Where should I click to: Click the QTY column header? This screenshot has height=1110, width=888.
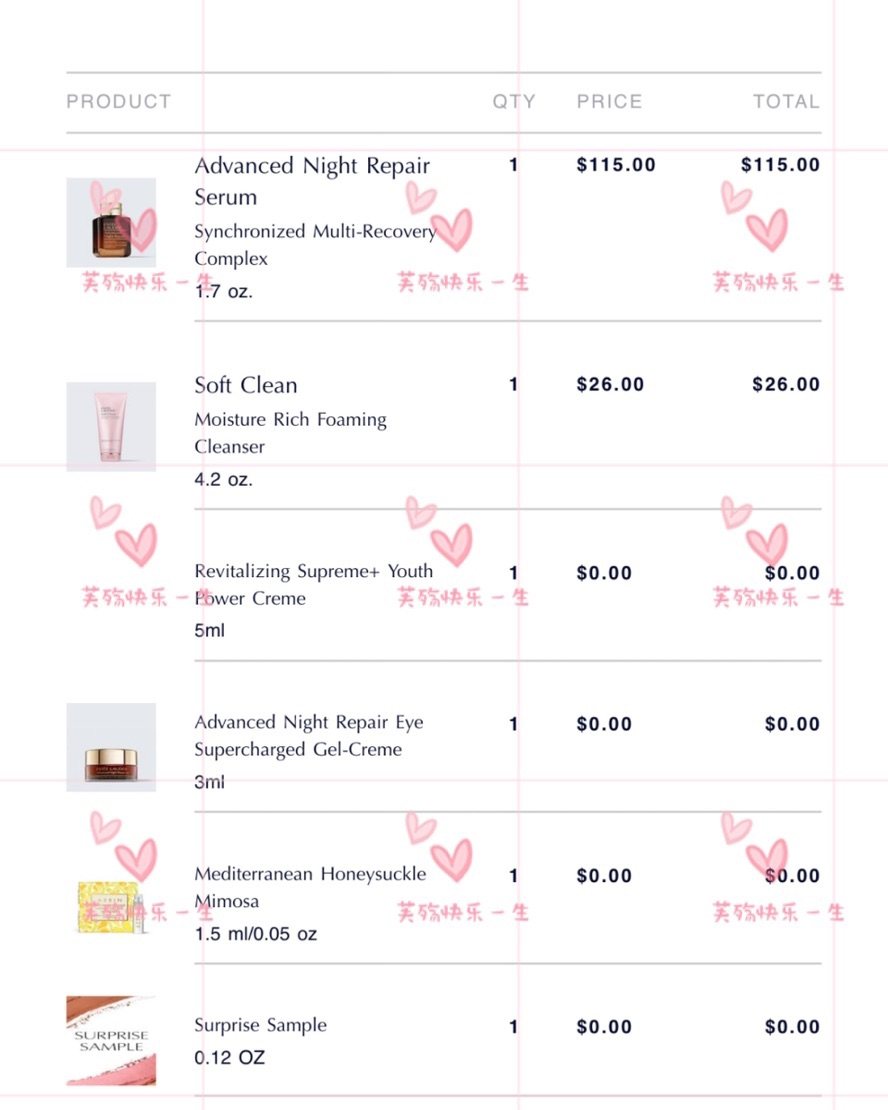coord(514,101)
